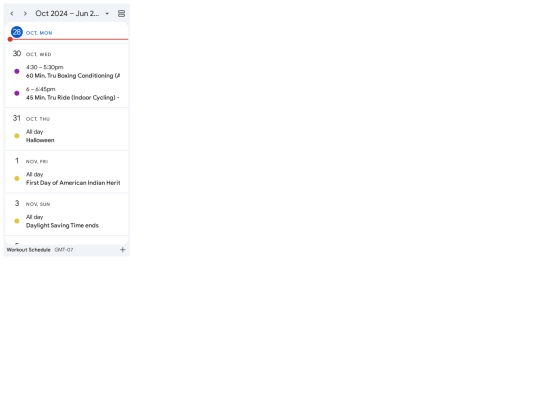Click the purple dot beside Tru Boxing Conditioning

pos(17,71)
